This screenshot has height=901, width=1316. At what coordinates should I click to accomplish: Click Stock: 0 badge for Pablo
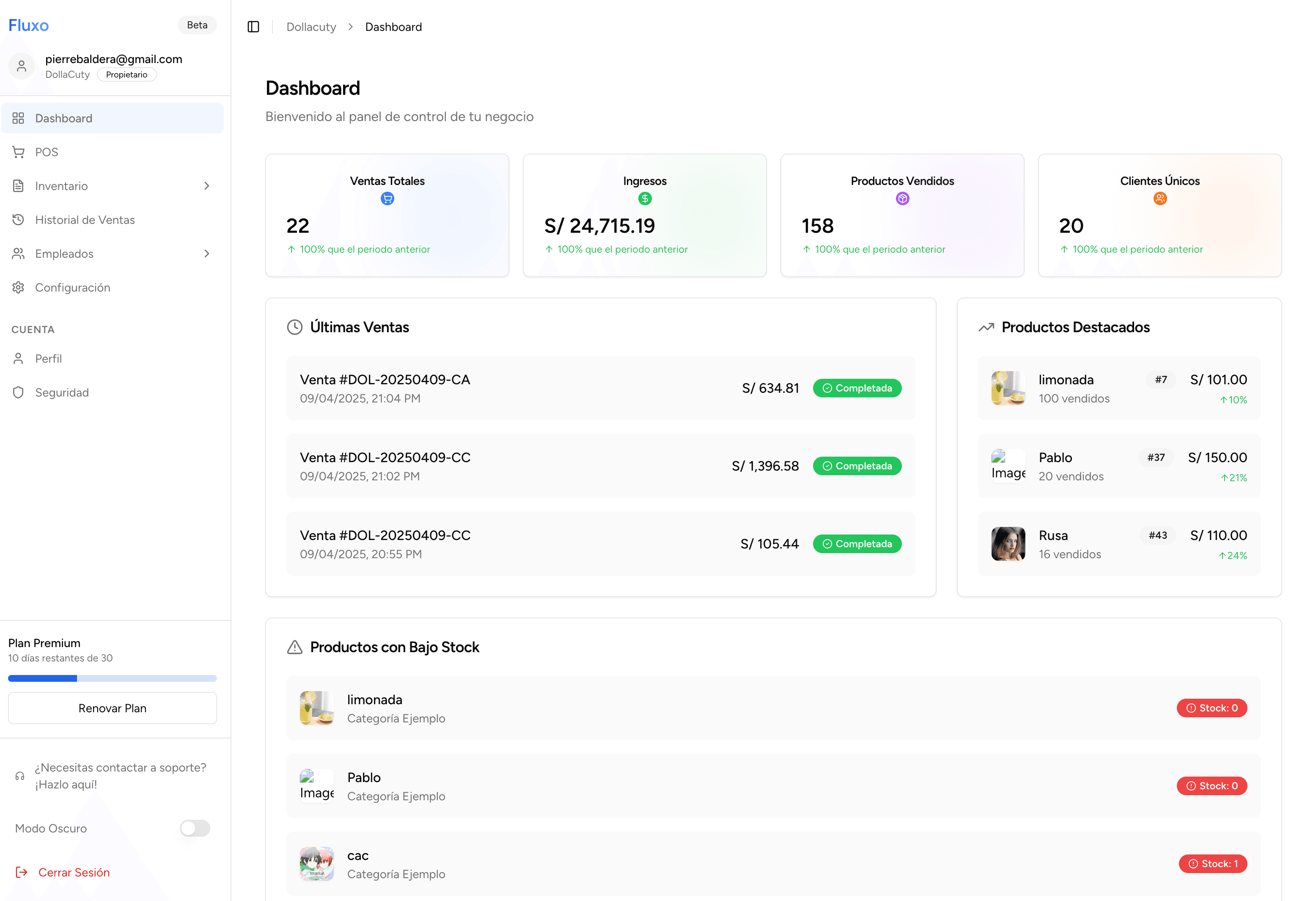pos(1212,786)
